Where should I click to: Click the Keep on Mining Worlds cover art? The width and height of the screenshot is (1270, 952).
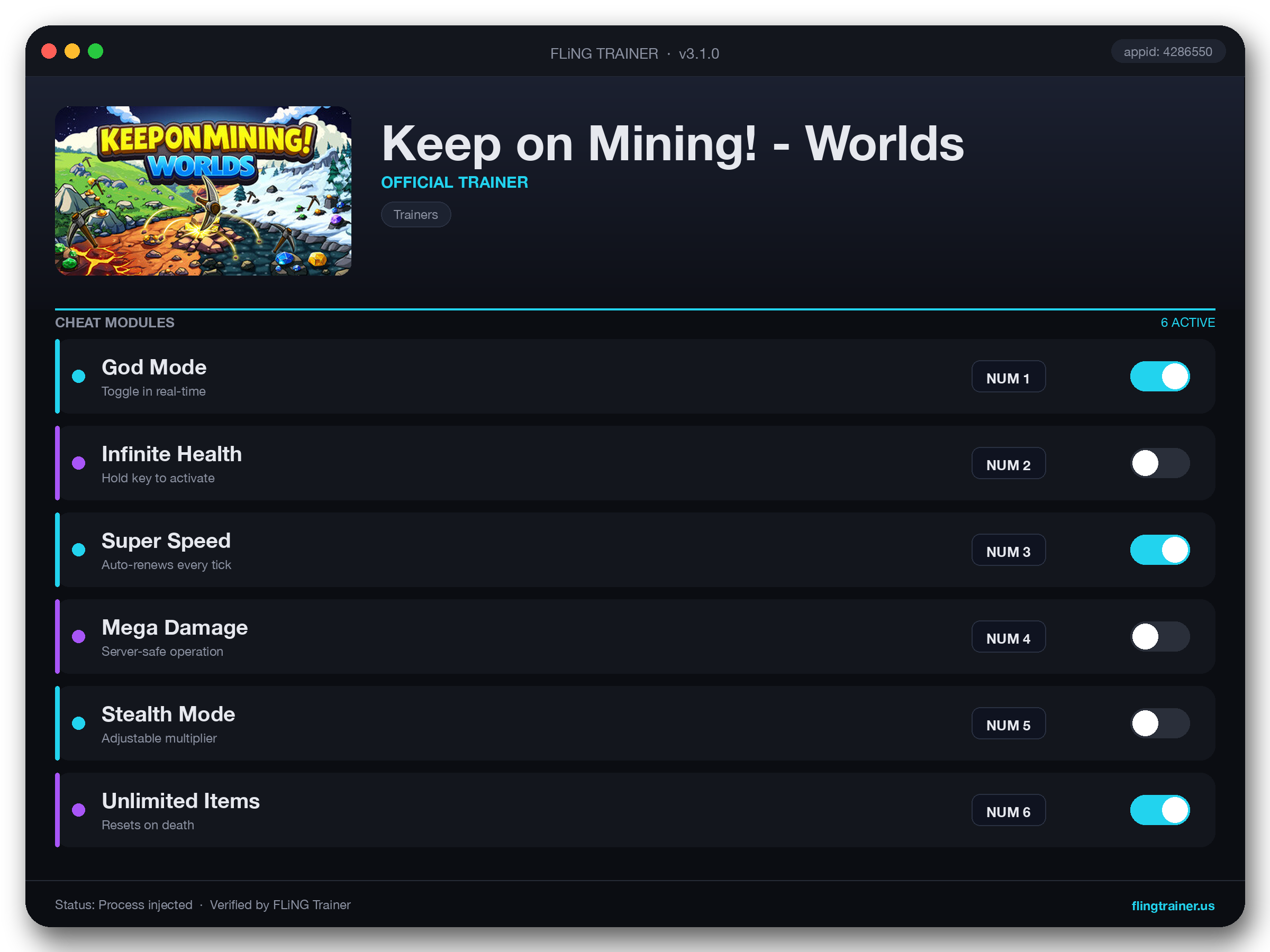[203, 190]
